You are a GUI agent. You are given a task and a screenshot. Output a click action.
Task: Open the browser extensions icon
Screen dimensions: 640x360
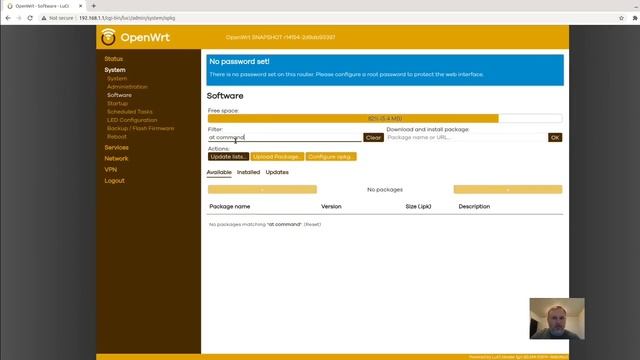[635, 18]
